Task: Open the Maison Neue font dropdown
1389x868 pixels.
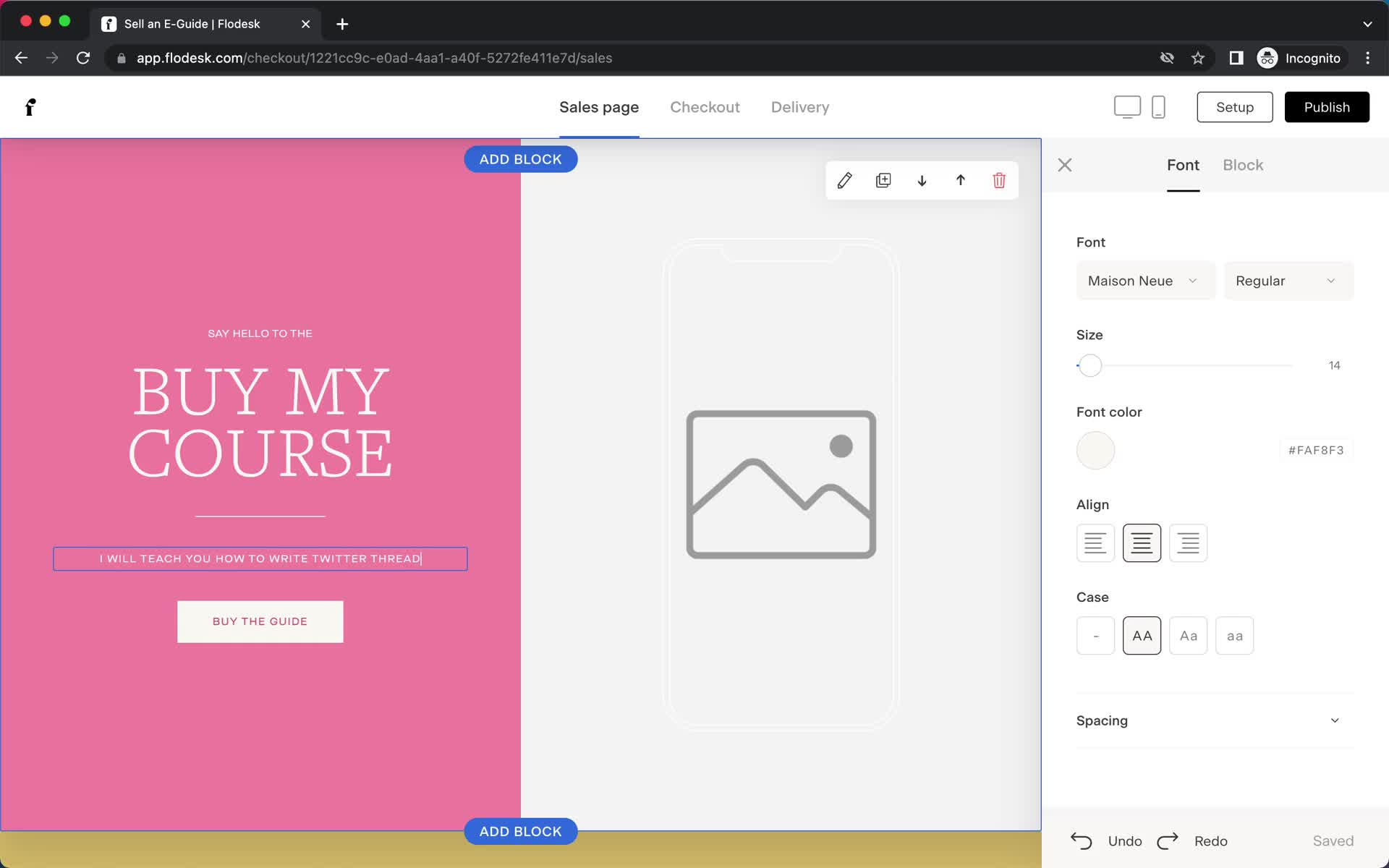Action: [1145, 281]
